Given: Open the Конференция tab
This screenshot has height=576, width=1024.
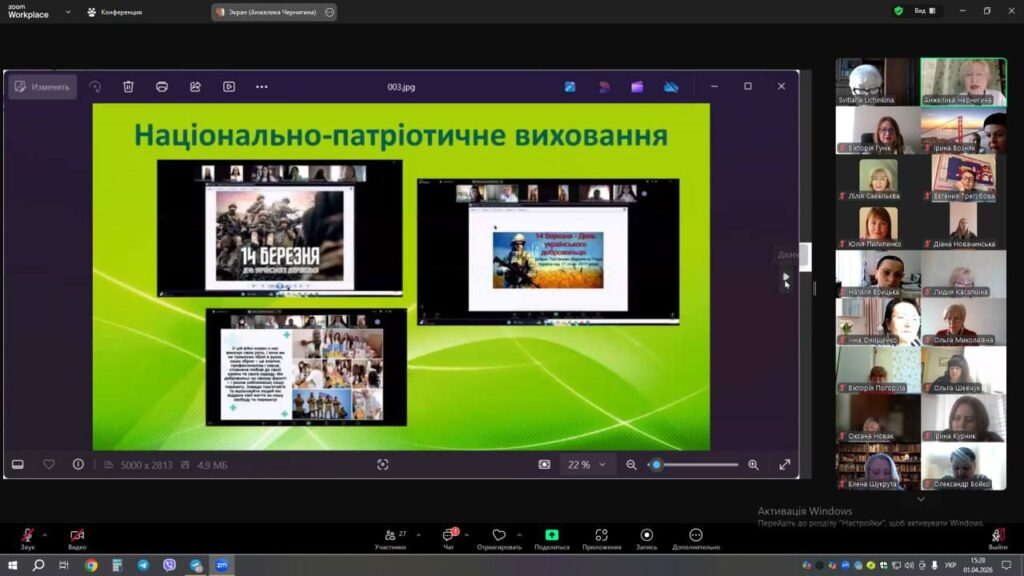Looking at the screenshot, I should [x=115, y=12].
